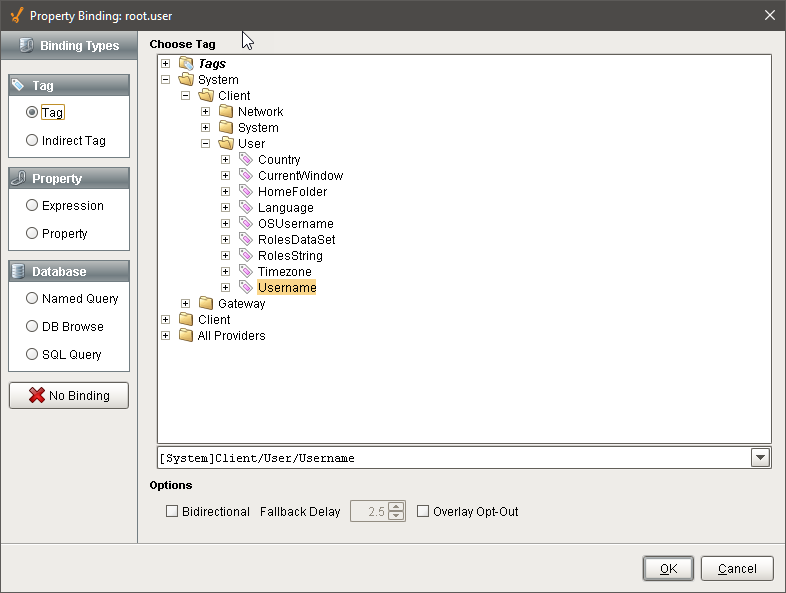
Task: Expand the Gateway folder node
Action: click(185, 303)
